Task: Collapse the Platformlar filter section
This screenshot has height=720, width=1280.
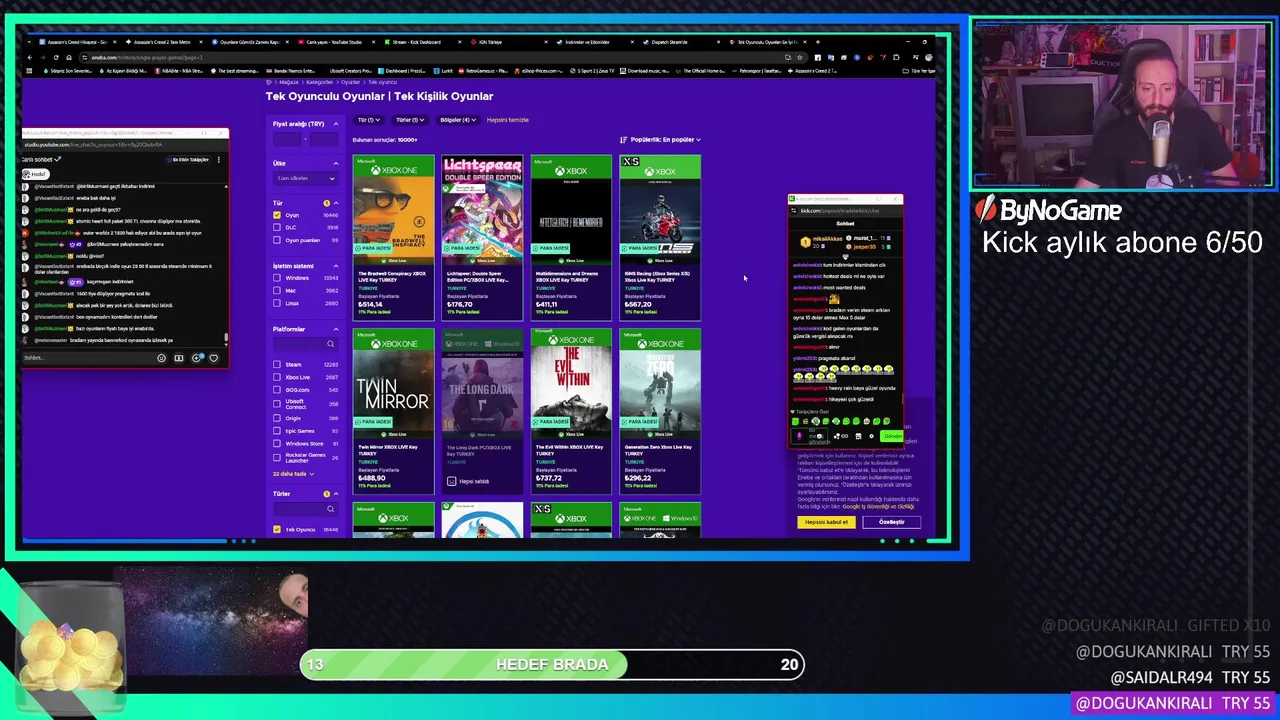Action: 336,329
